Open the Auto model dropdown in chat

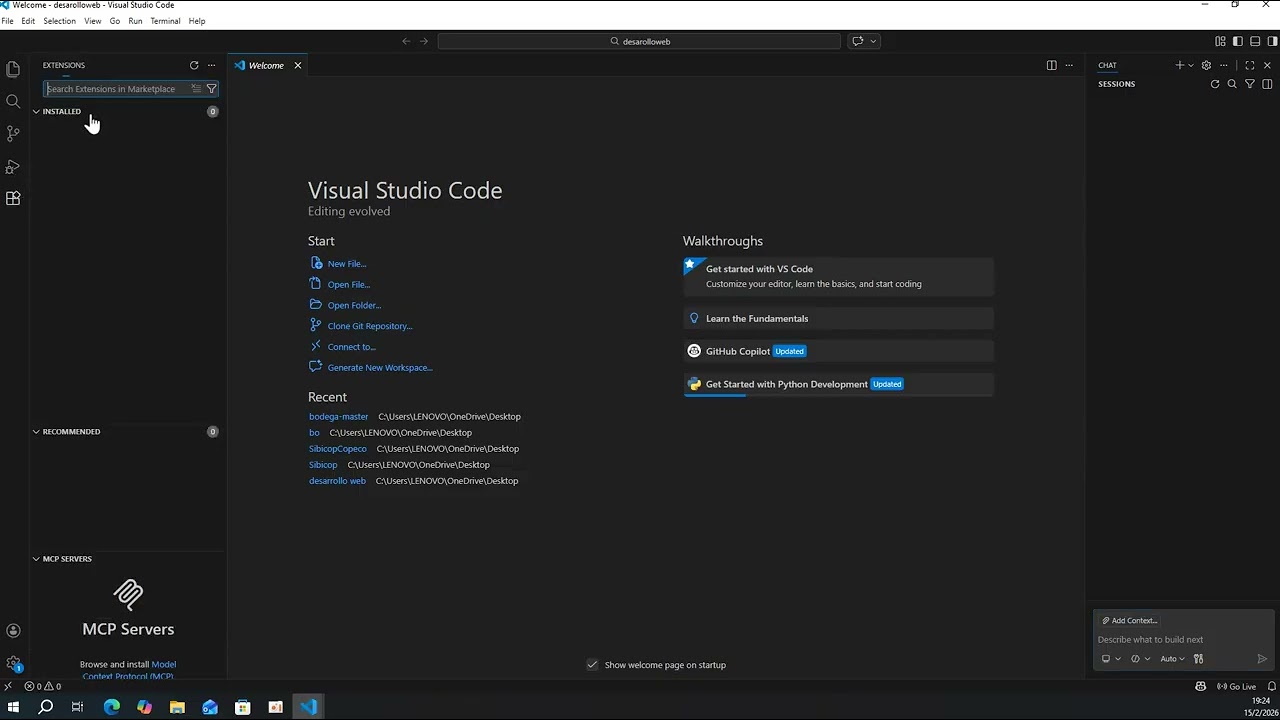(1172, 659)
